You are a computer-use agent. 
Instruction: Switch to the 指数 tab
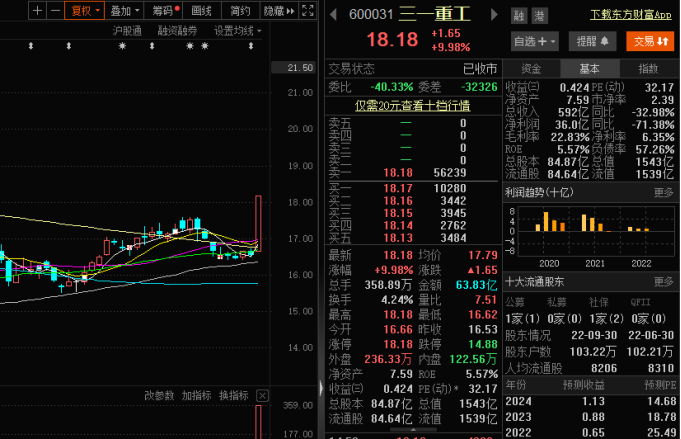(648, 69)
